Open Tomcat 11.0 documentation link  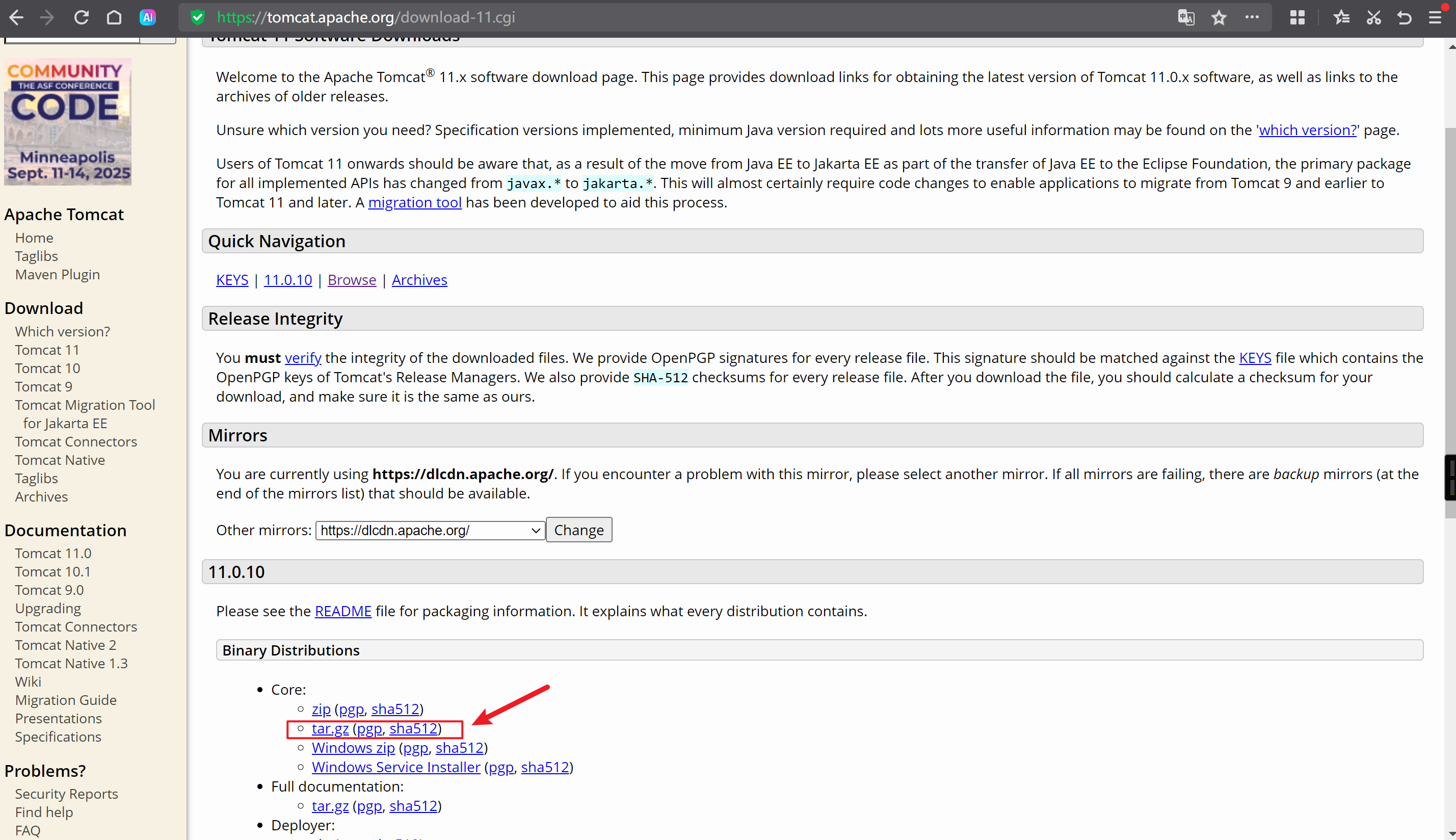(x=53, y=553)
